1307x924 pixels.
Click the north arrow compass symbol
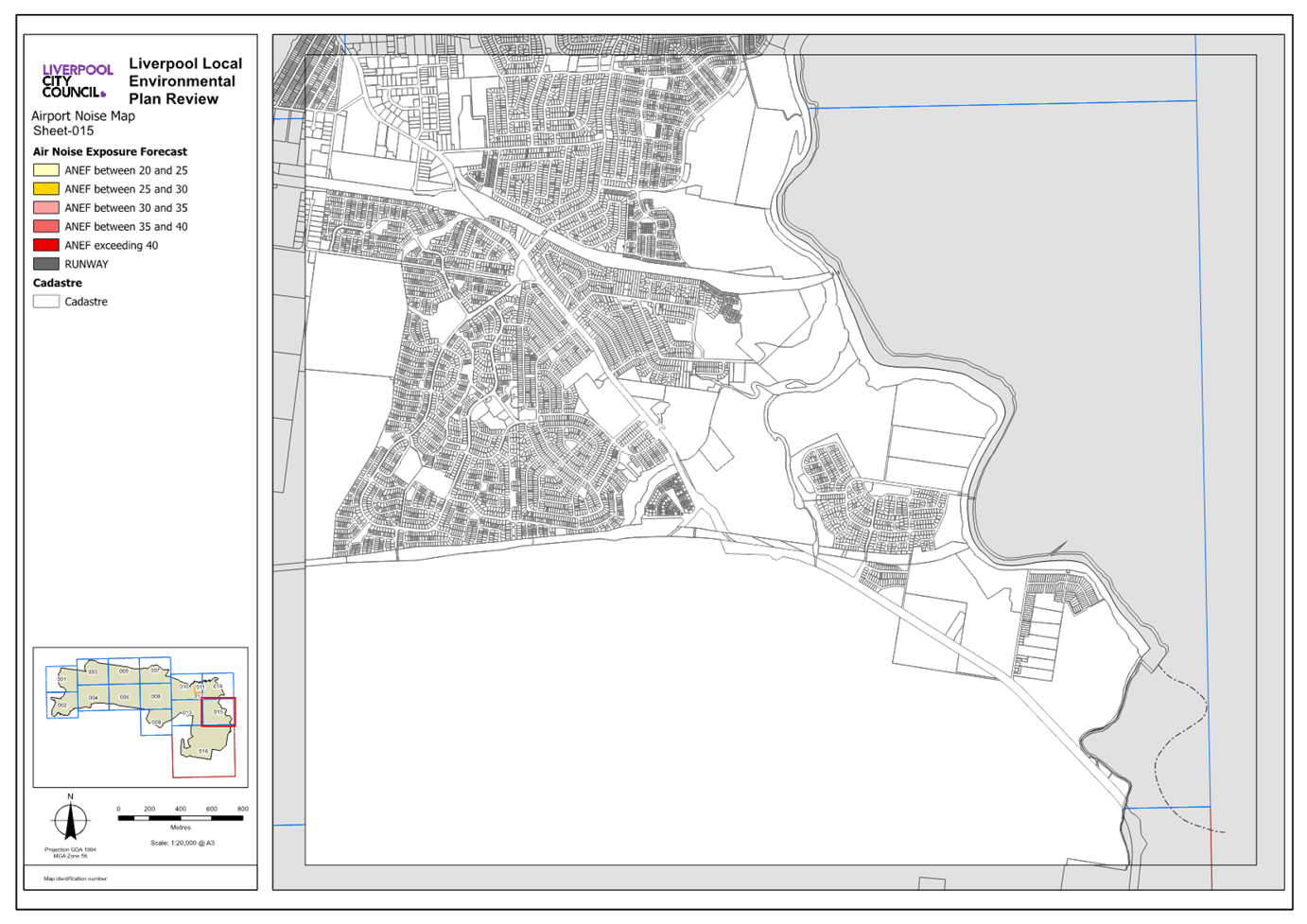tap(70, 819)
